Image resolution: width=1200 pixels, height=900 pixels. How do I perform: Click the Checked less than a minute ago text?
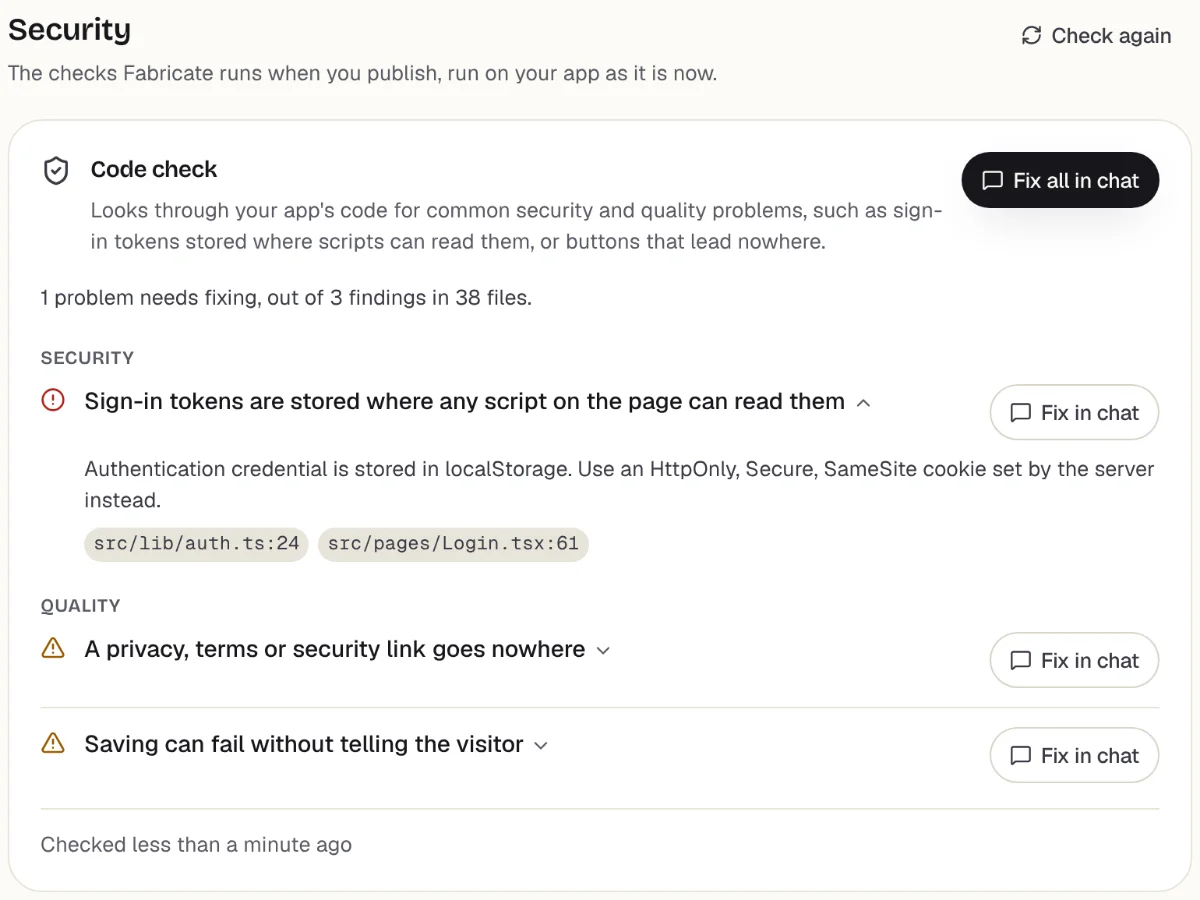[x=196, y=845]
